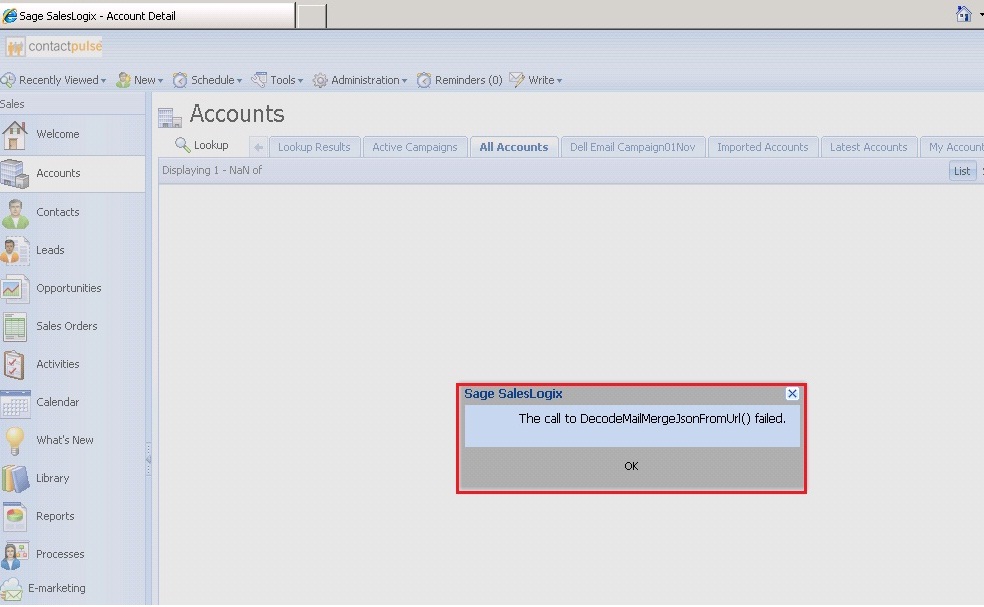Collapse the sidebar using splitter handle

pyautogui.click(x=148, y=459)
